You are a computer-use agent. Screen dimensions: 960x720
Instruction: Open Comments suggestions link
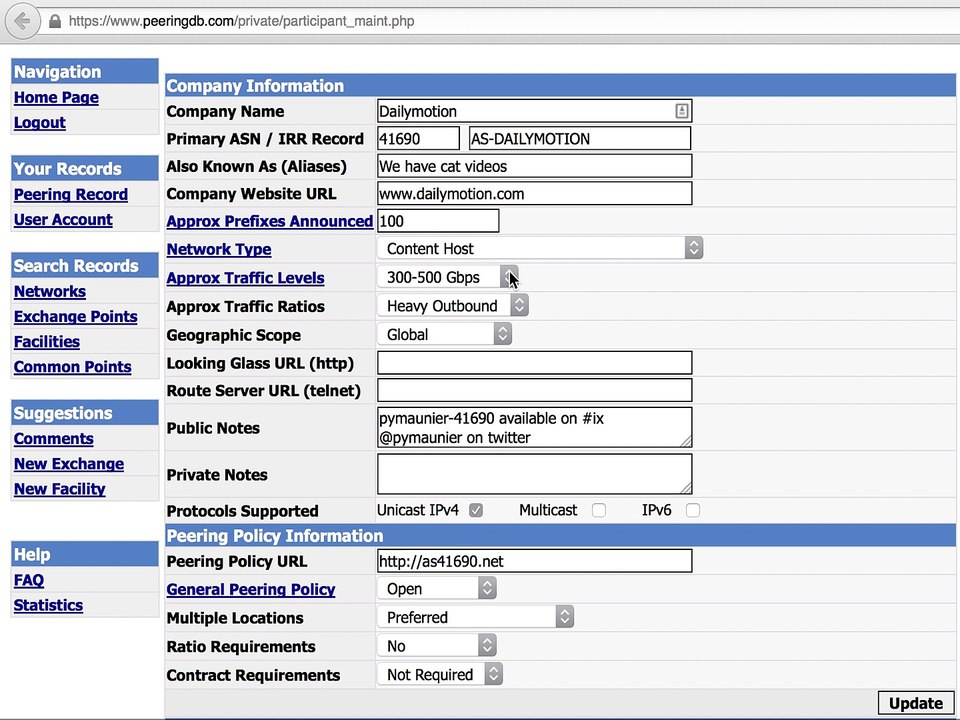click(54, 439)
